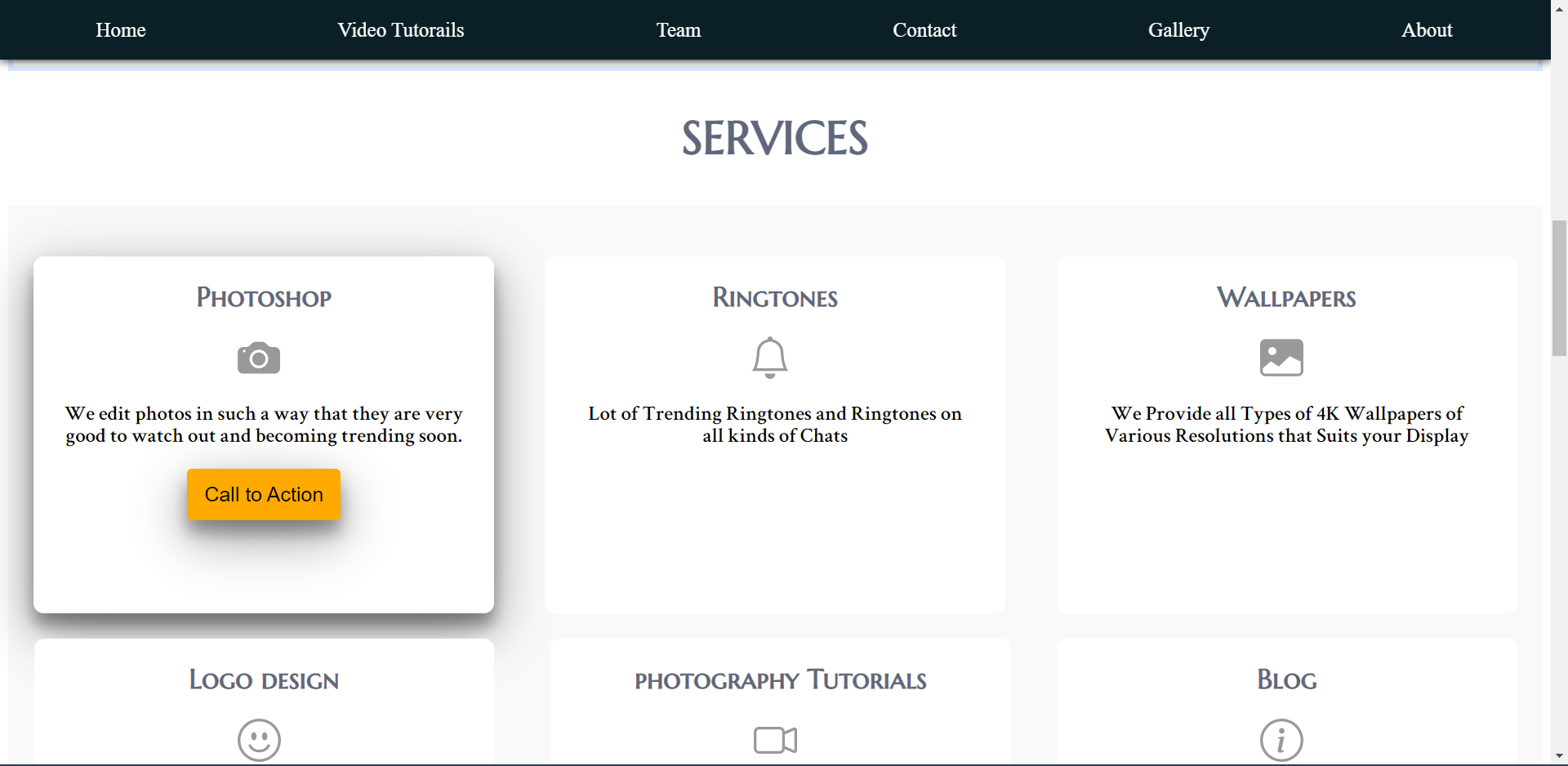Click the scrollbar down arrow

[1559, 756]
